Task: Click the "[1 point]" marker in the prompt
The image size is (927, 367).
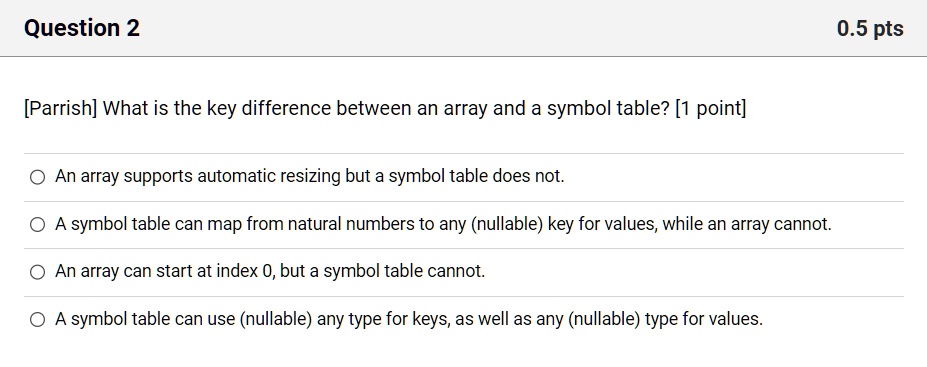Action: pos(711,109)
